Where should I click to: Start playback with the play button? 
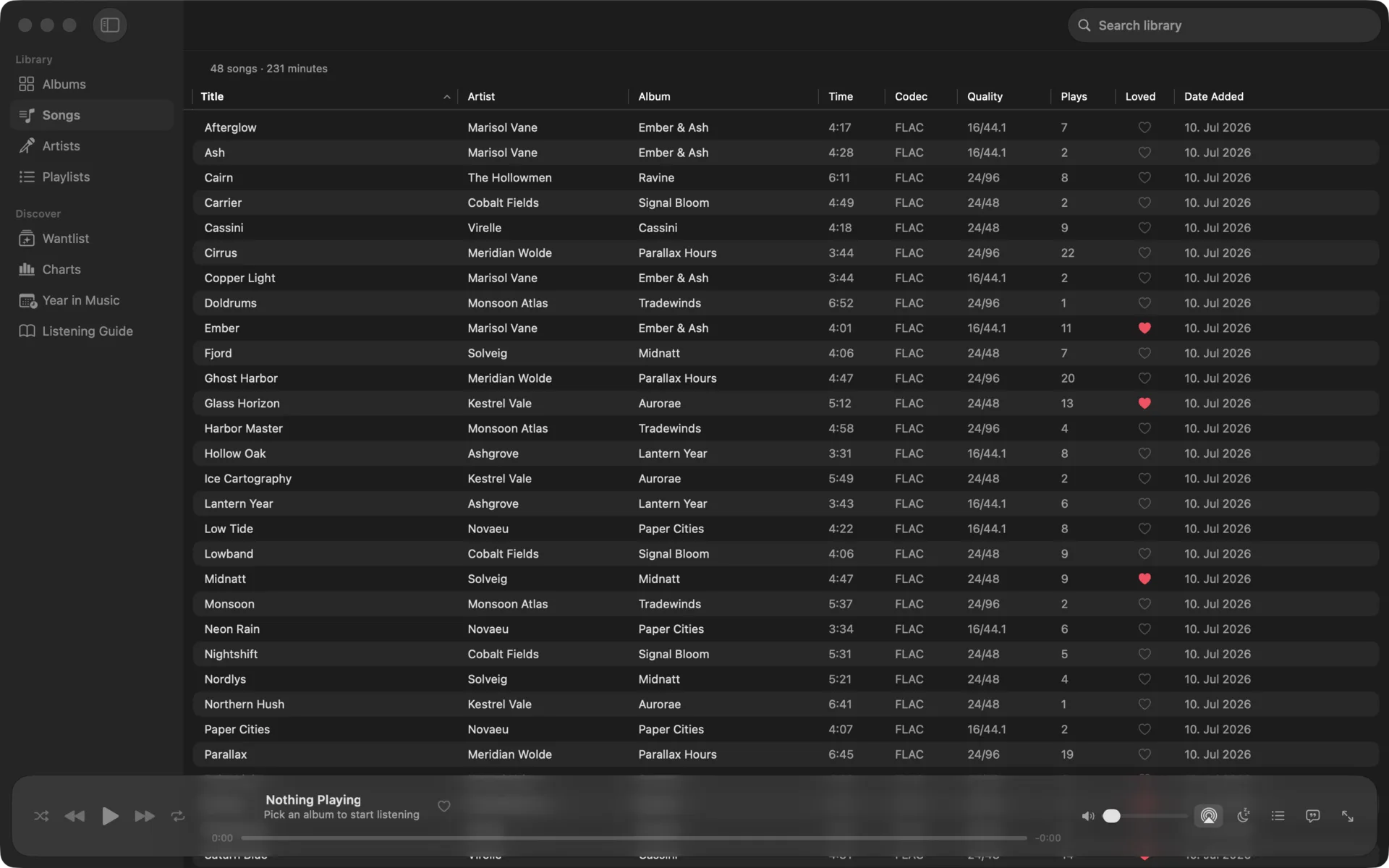coord(110,816)
